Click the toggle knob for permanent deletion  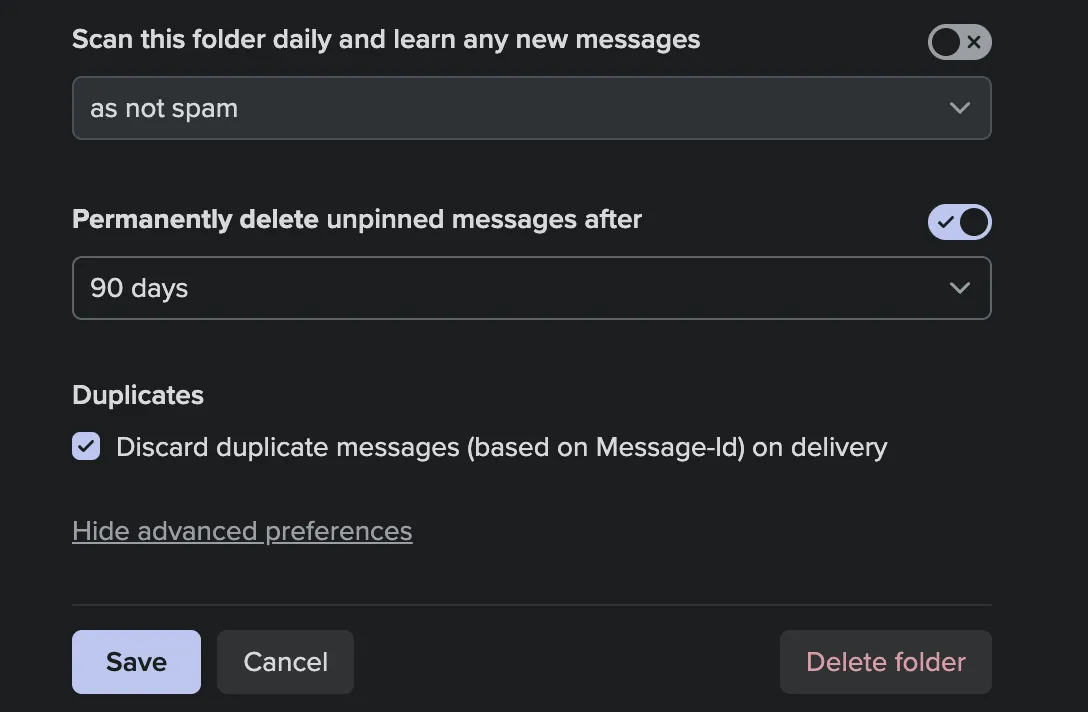pos(974,222)
